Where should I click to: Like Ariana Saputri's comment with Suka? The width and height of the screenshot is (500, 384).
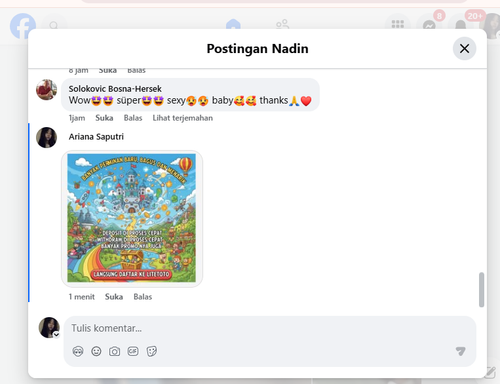(x=114, y=297)
